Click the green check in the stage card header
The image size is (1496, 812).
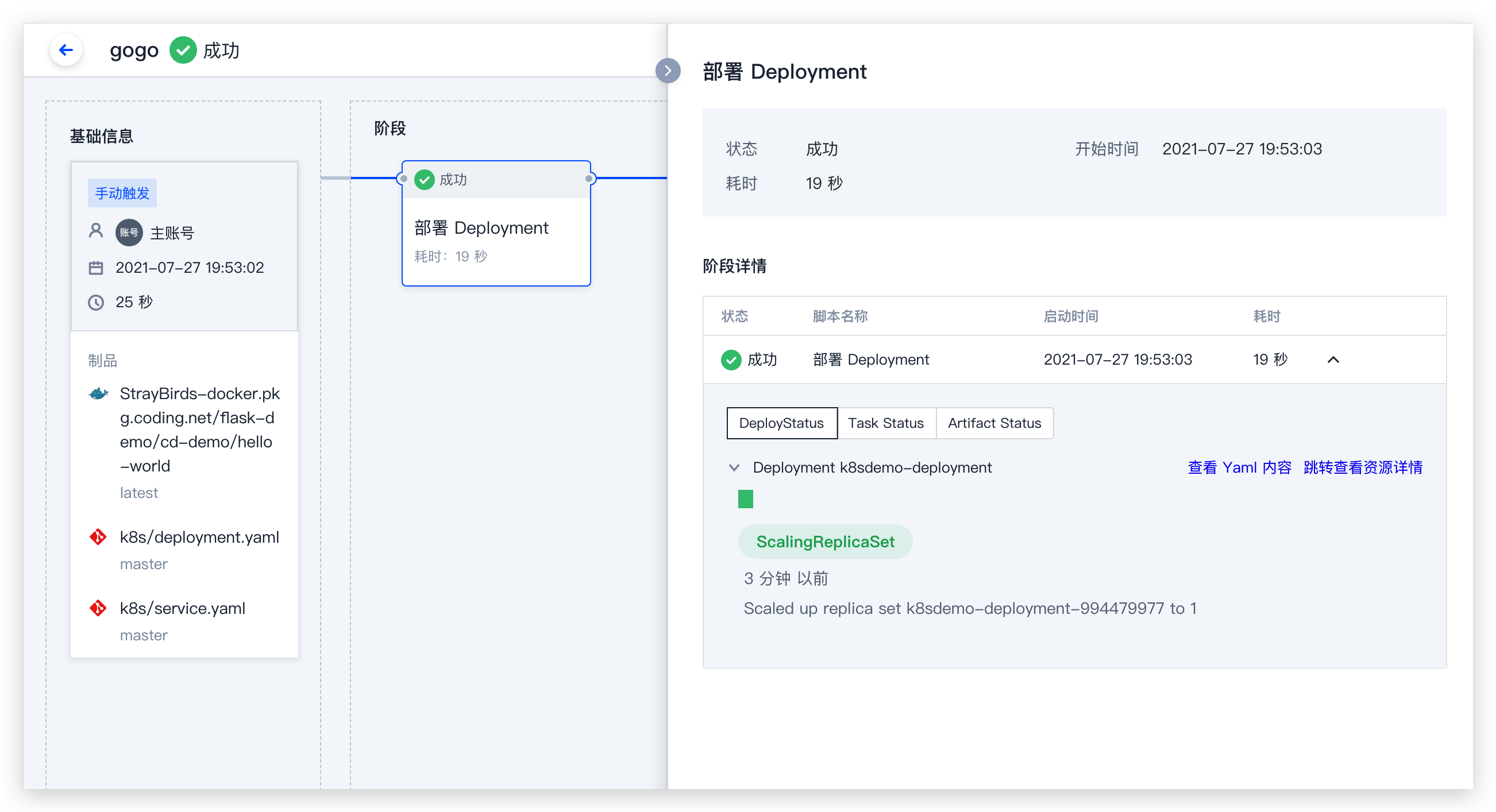point(425,179)
